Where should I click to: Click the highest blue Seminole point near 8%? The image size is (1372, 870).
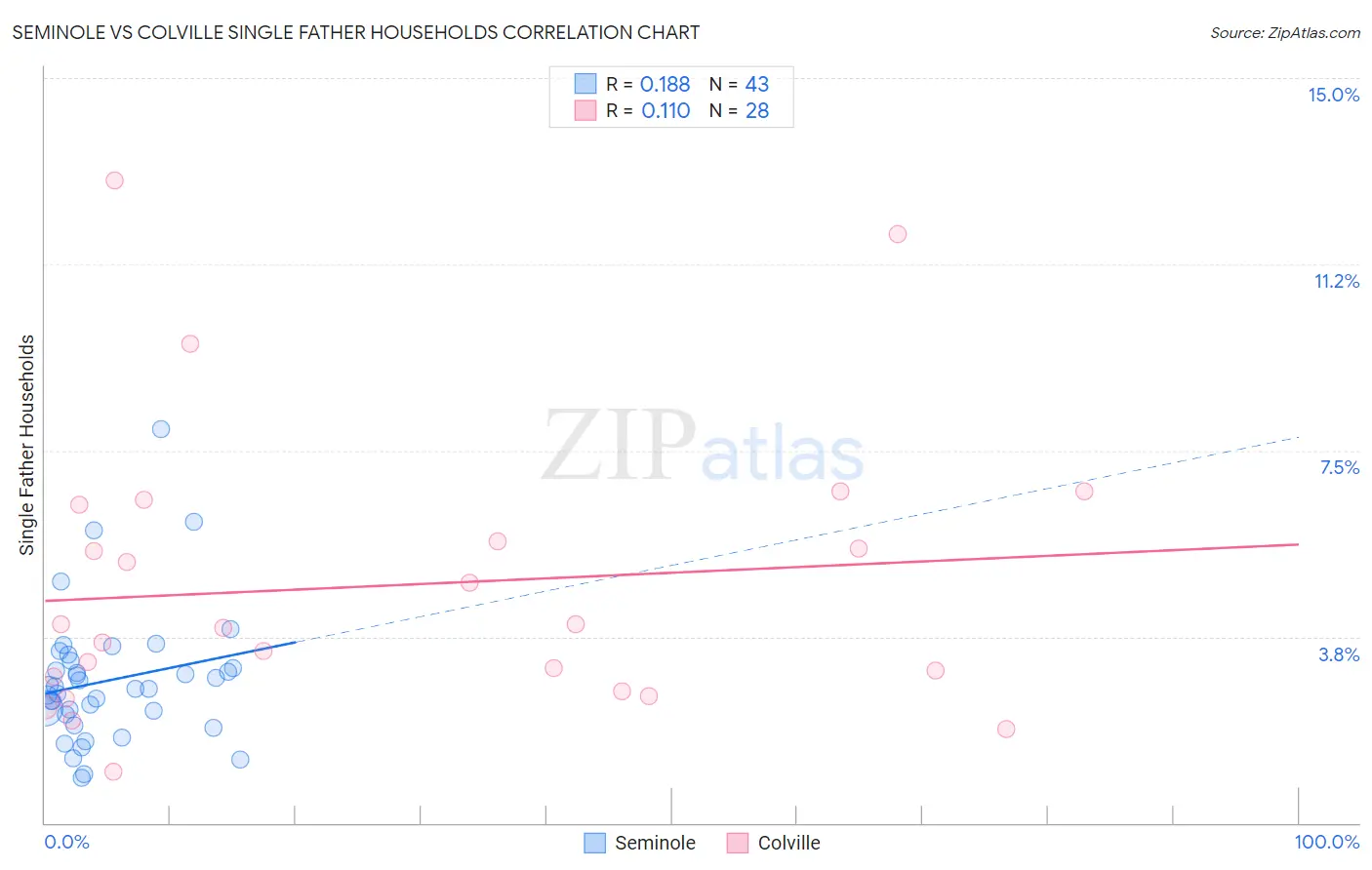161,429
